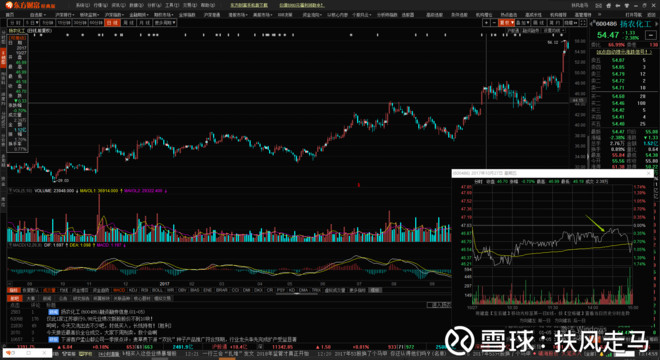The image size is (660, 360).
Task: Click the 56.12 high price marker
Action: pyautogui.click(x=553, y=43)
